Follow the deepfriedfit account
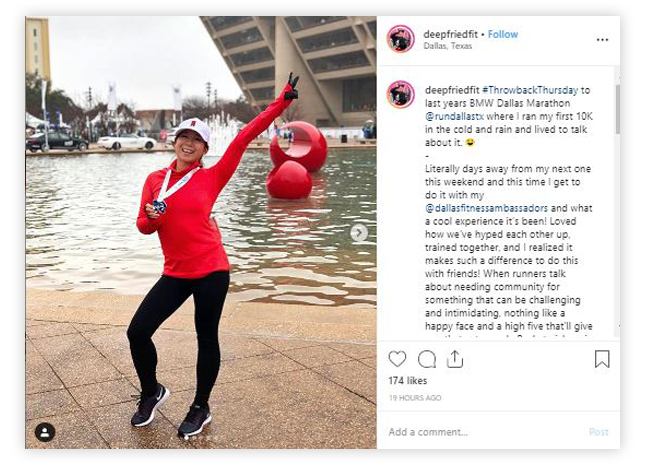 point(503,34)
